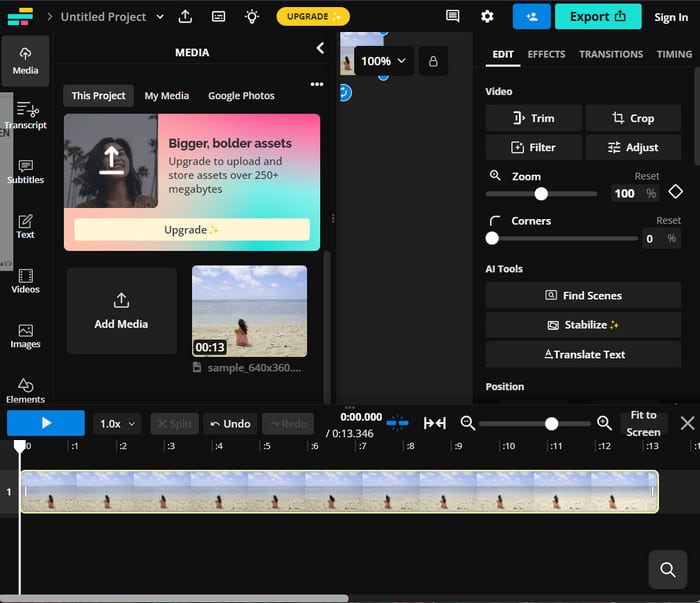Screen dimensions: 700x603
Task: Click the Sign In link
Action: (x=671, y=17)
